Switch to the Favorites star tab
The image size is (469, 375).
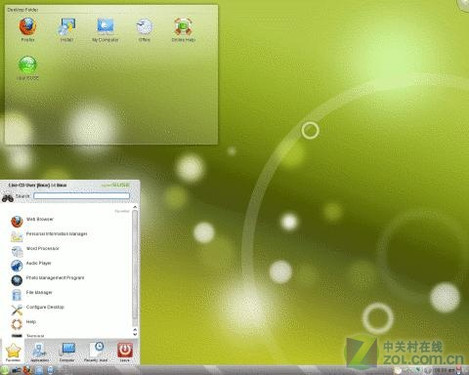click(13, 352)
